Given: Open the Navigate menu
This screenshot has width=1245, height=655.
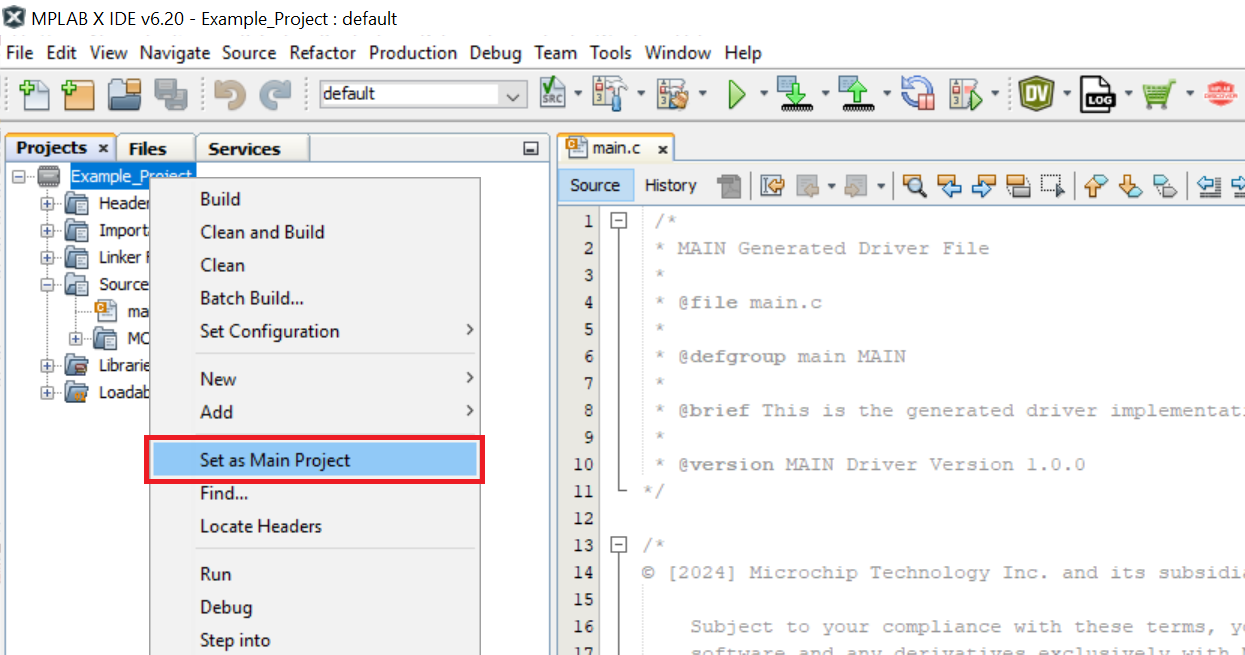Looking at the screenshot, I should coord(175,52).
